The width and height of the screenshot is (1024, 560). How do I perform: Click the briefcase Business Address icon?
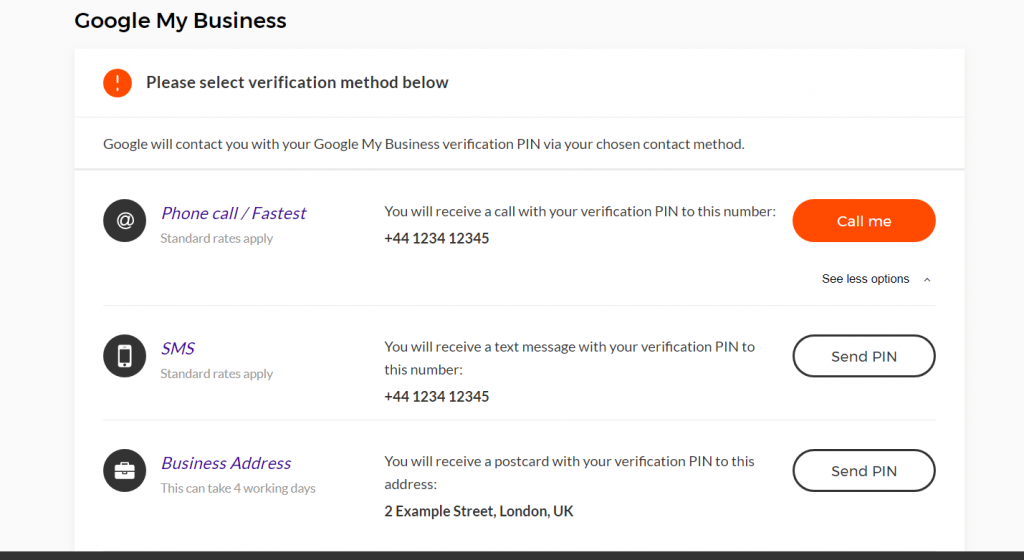[x=124, y=470]
